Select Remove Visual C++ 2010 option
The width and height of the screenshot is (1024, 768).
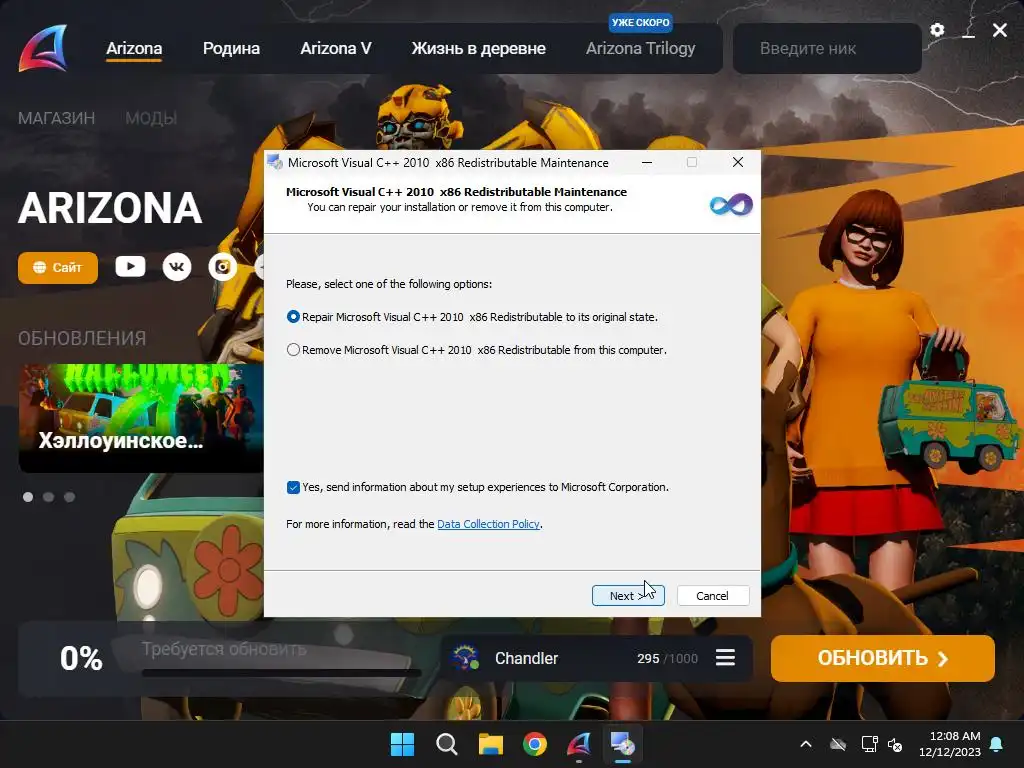(x=477, y=350)
